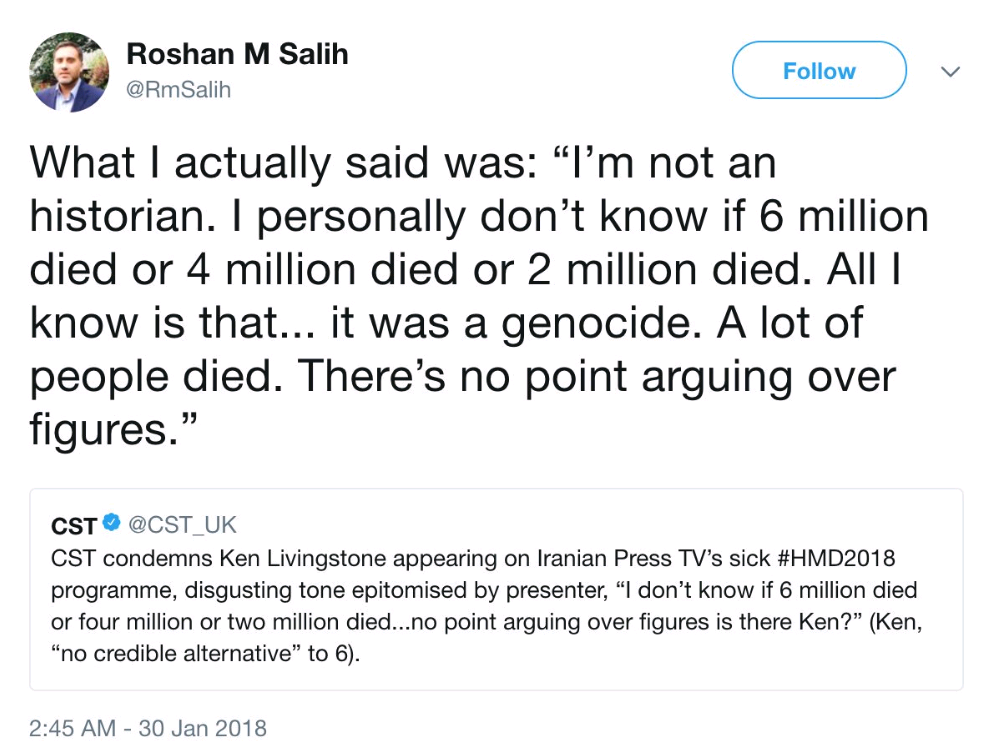This screenshot has height=750, width=1004.
Task: Click the final word "figures." in tweet
Action: coord(110,430)
